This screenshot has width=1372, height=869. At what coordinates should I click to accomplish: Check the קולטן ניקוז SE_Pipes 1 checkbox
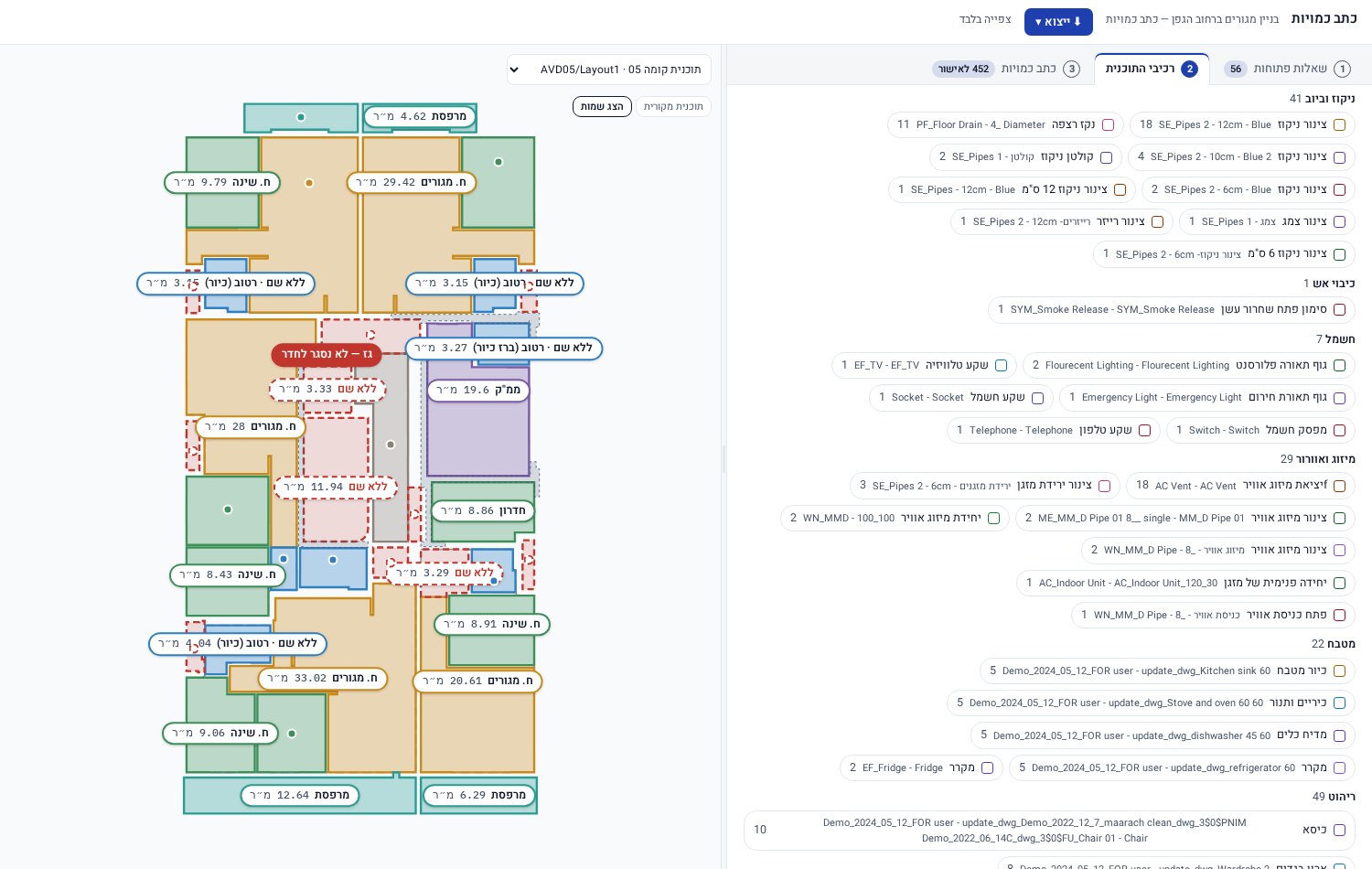1106,157
